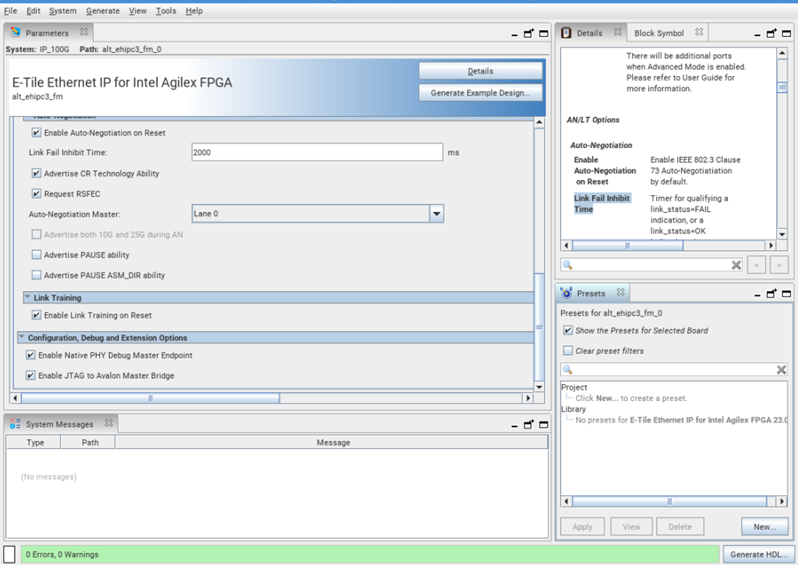Toggle Enable Auto-Negotiation on Reset checkbox

[x=36, y=132]
